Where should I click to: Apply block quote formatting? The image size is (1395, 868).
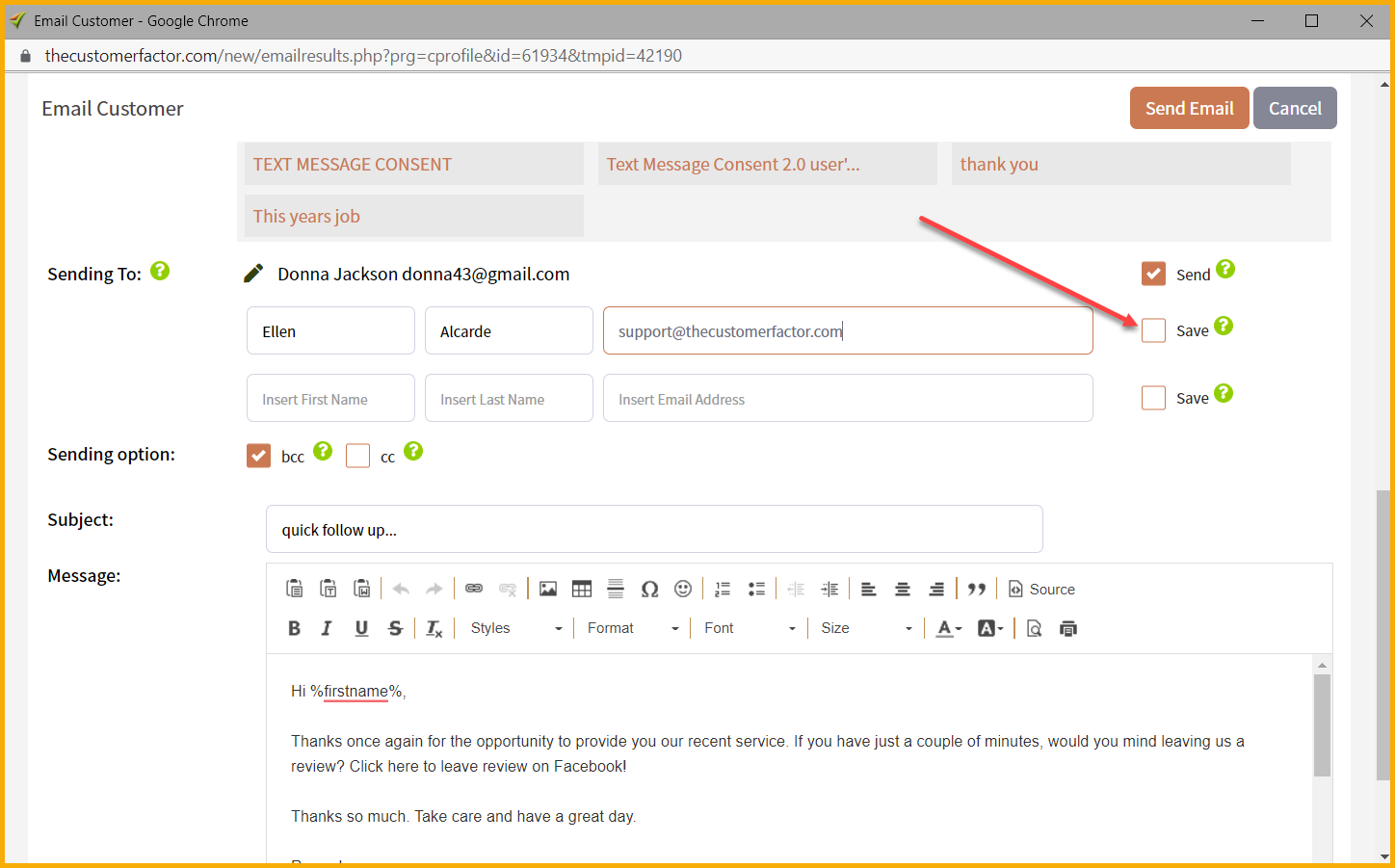(x=977, y=589)
